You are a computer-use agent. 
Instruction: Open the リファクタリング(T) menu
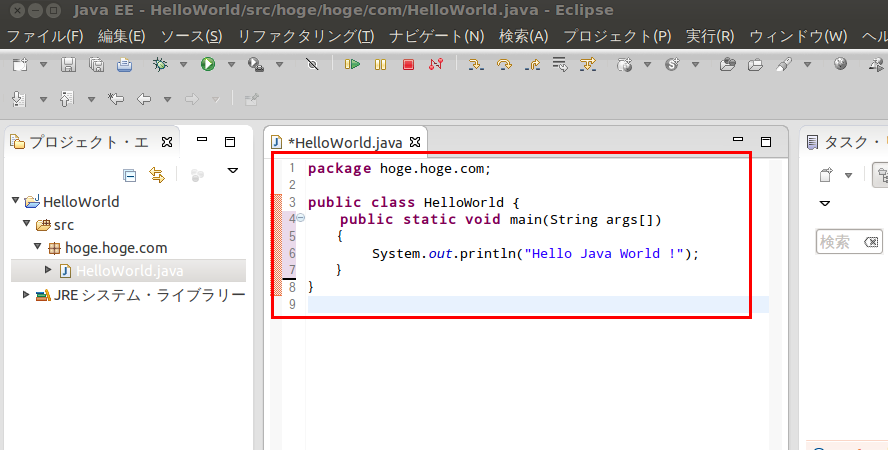click(306, 37)
